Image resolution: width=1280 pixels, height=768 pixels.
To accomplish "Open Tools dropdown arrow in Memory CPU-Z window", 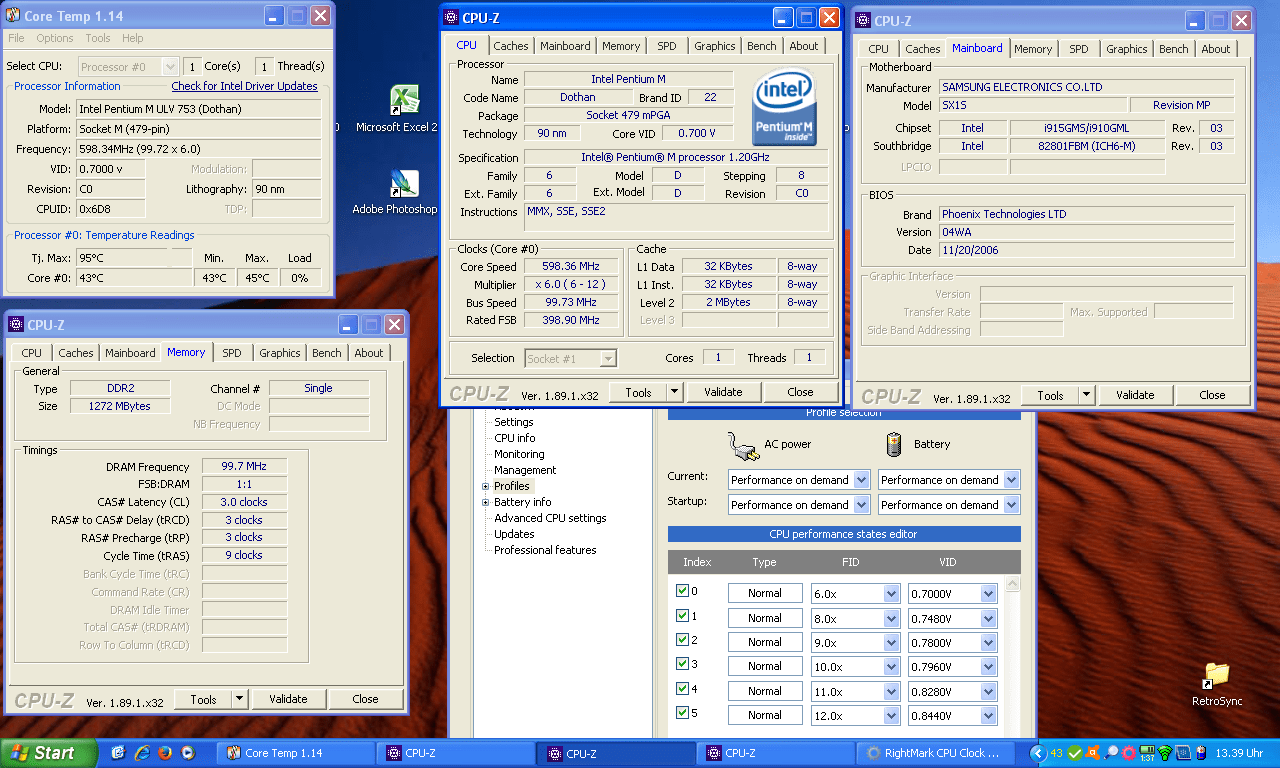I will (240, 699).
